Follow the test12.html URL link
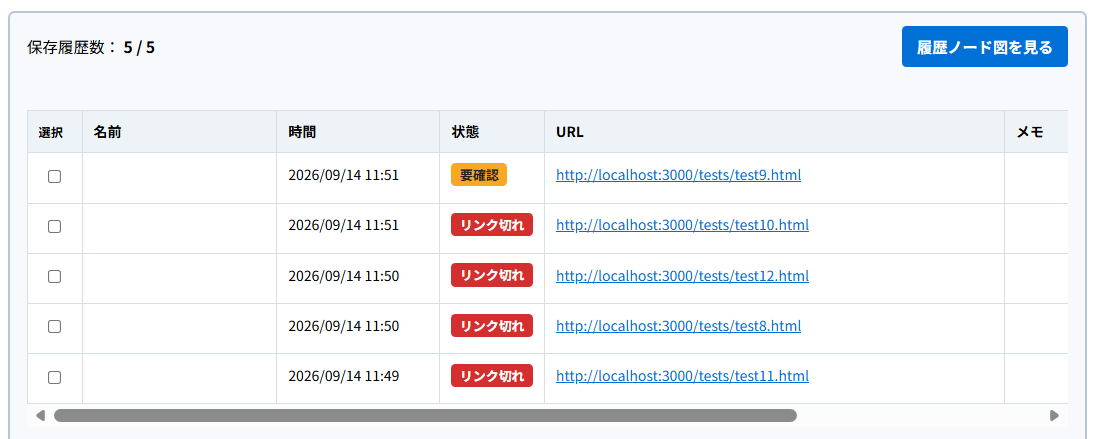 point(682,276)
